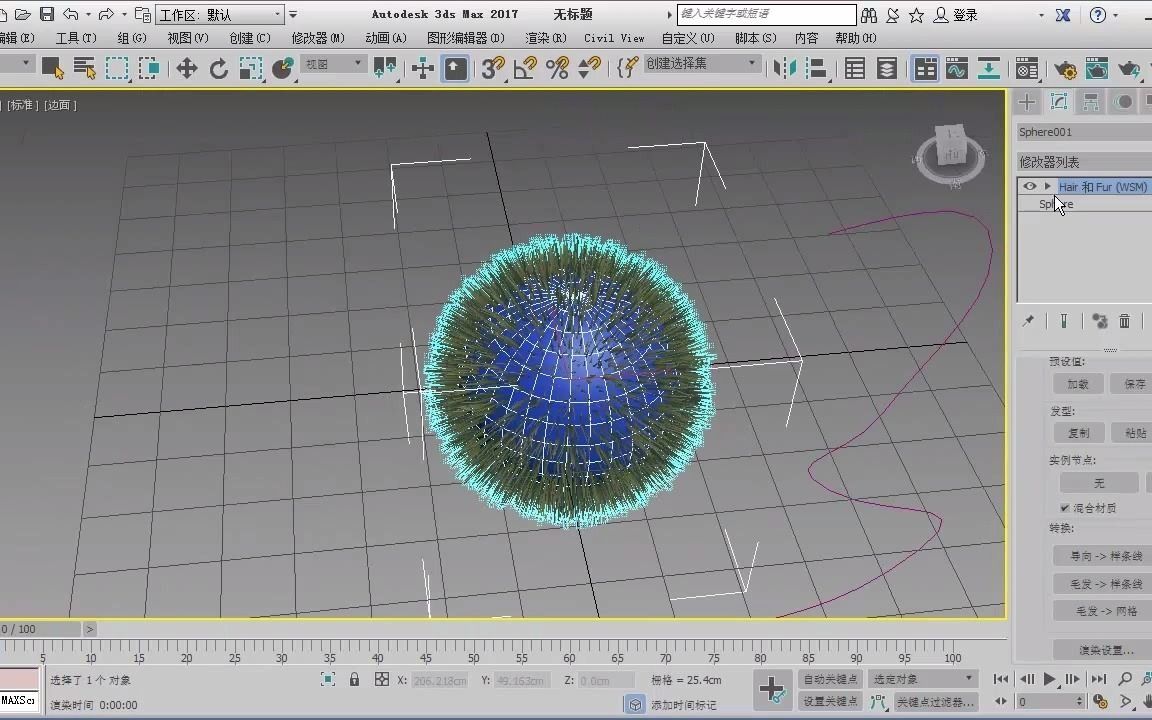Screen dimensions: 1152x720
Task: Toggle Window/Crossing selection mode
Action: pos(149,68)
